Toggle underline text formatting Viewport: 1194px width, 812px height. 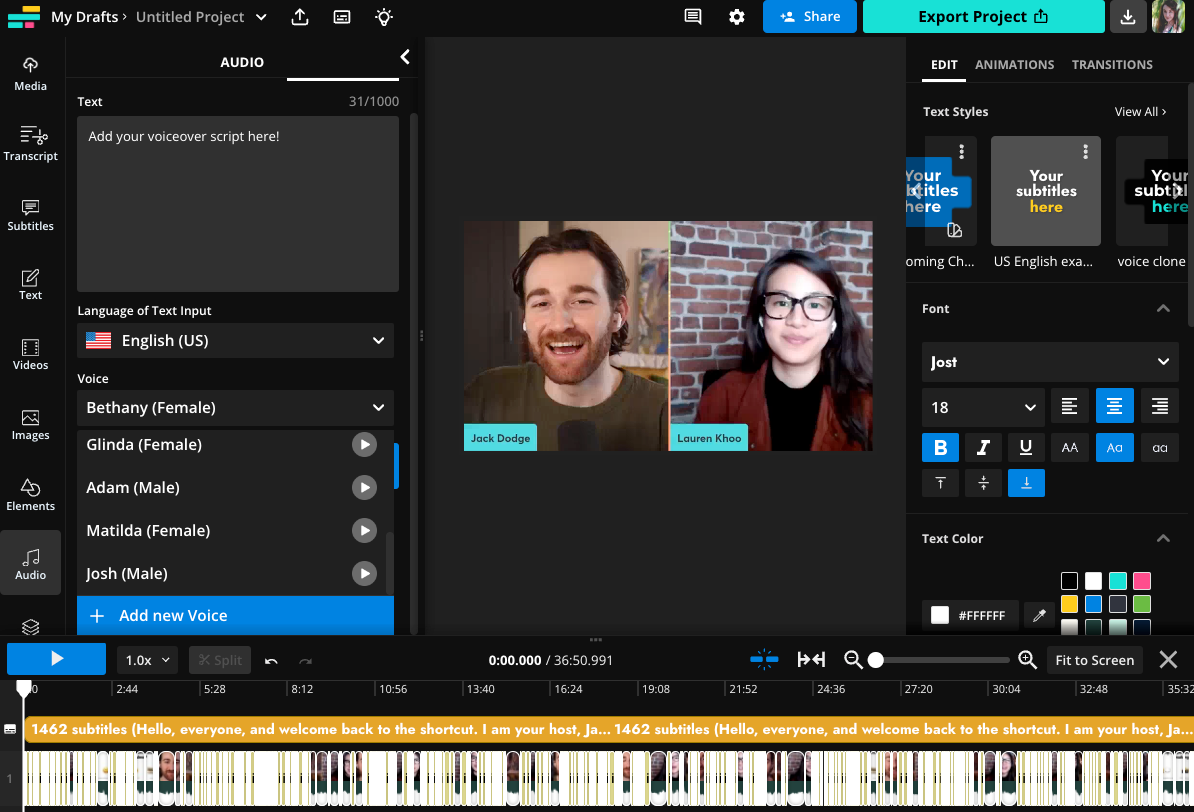(1026, 448)
